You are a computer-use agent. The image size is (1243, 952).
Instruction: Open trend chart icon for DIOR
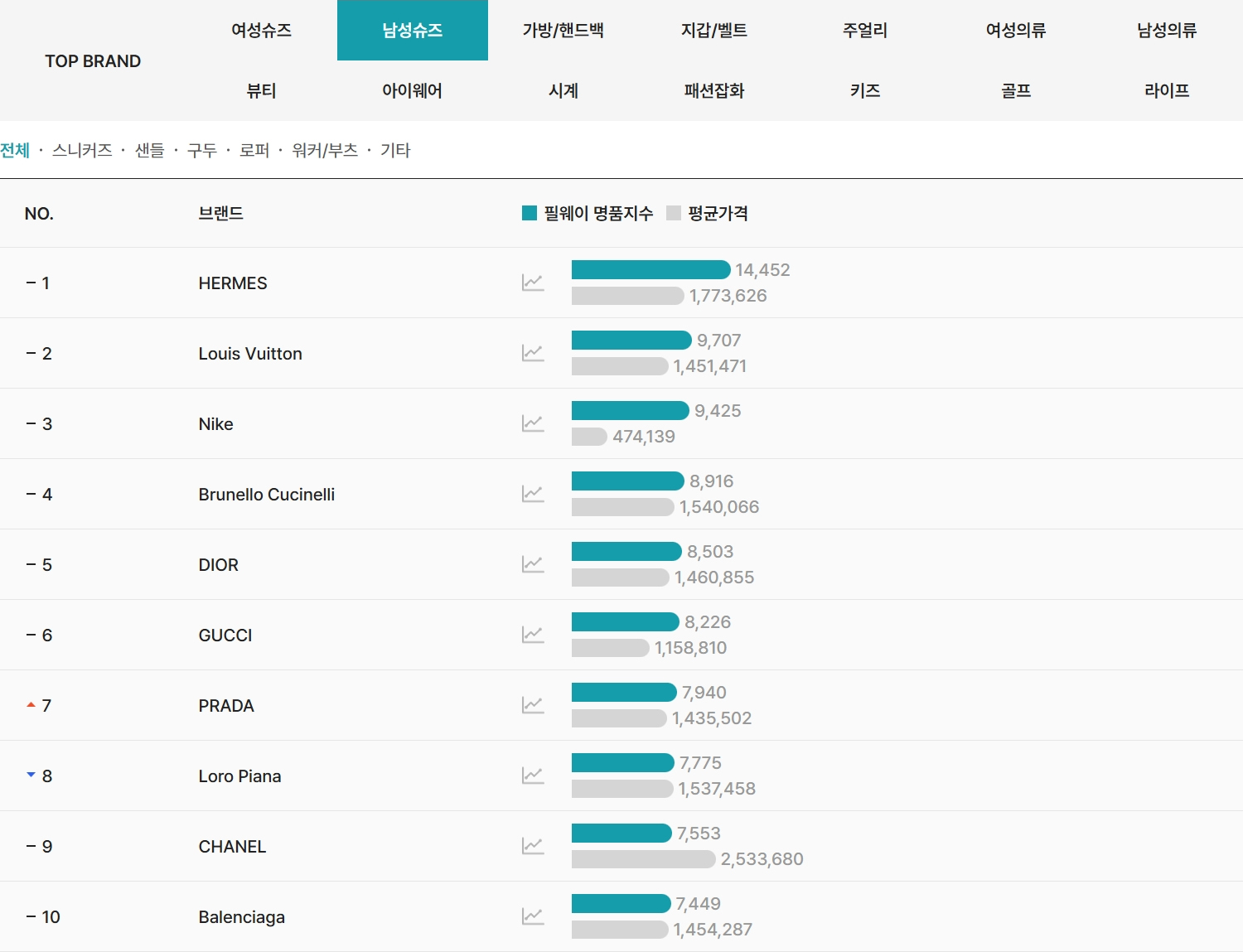[533, 564]
